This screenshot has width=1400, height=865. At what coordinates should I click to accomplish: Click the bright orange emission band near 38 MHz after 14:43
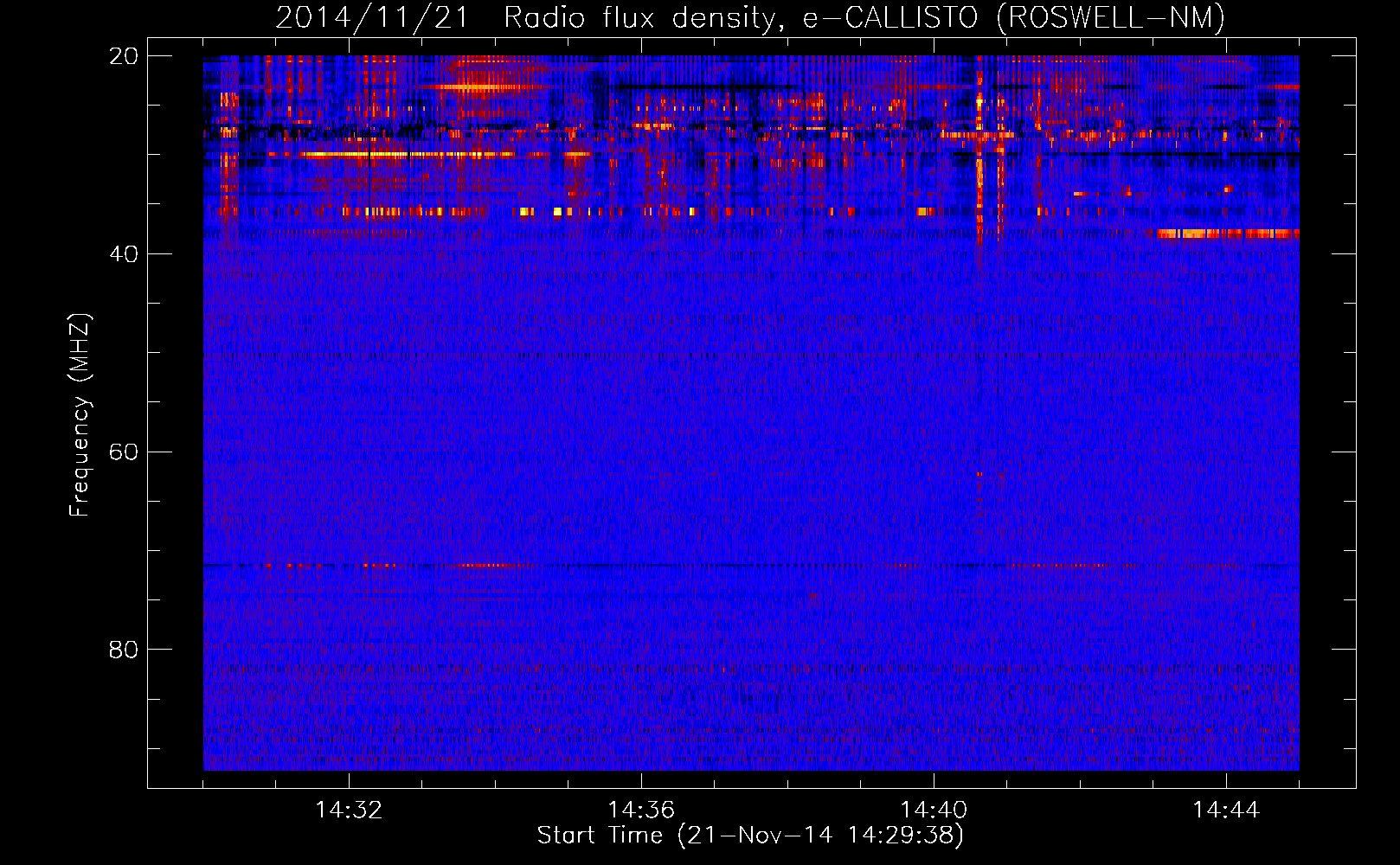pos(1228,234)
